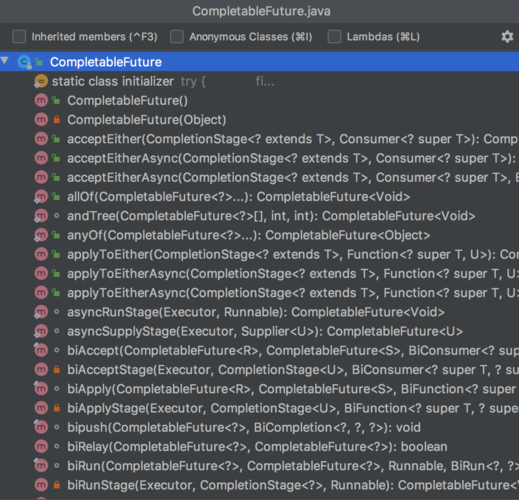Click method icon of bipush
Screen dimensions: 519x500
[x=41, y=427]
